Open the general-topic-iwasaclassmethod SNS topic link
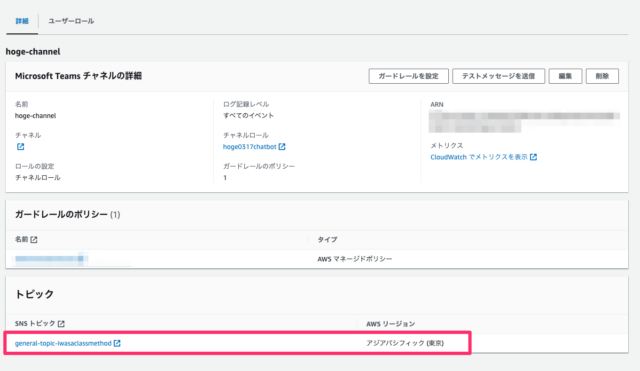Image resolution: width=640 pixels, height=371 pixels. (x=63, y=343)
